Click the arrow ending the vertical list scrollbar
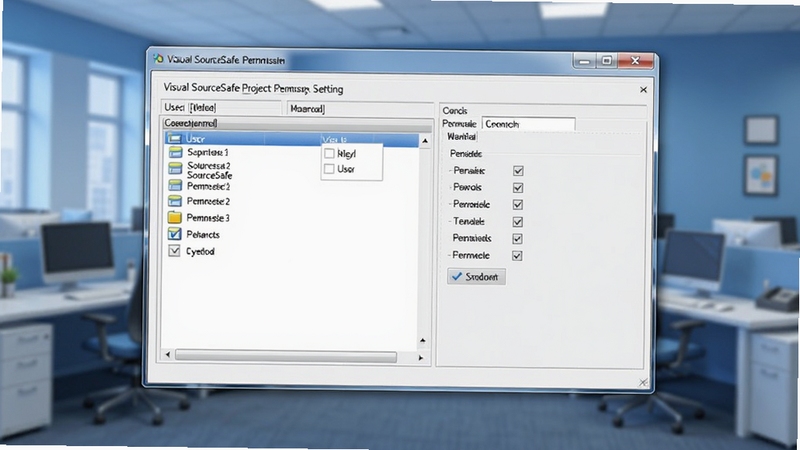Image resolution: width=800 pixels, height=450 pixels. click(x=422, y=340)
